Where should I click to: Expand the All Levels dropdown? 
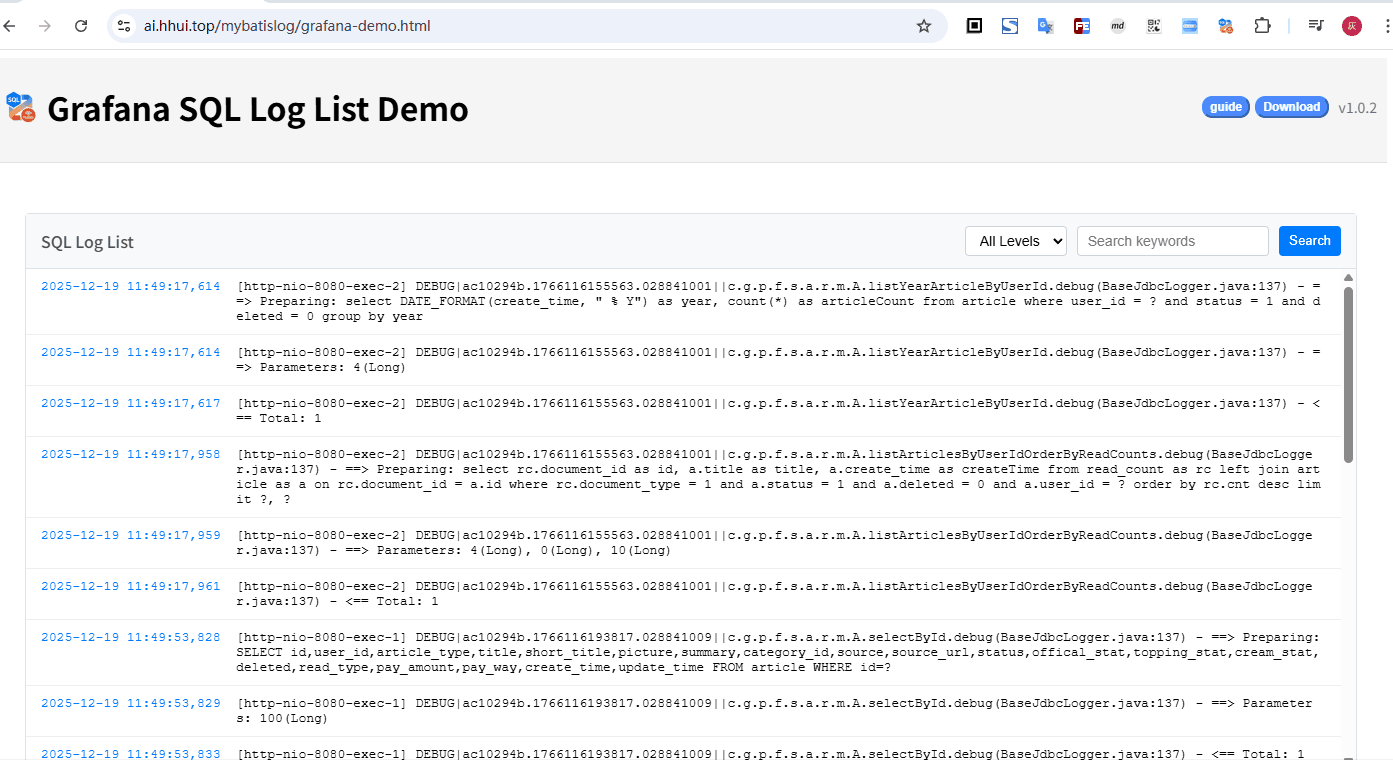[1015, 241]
